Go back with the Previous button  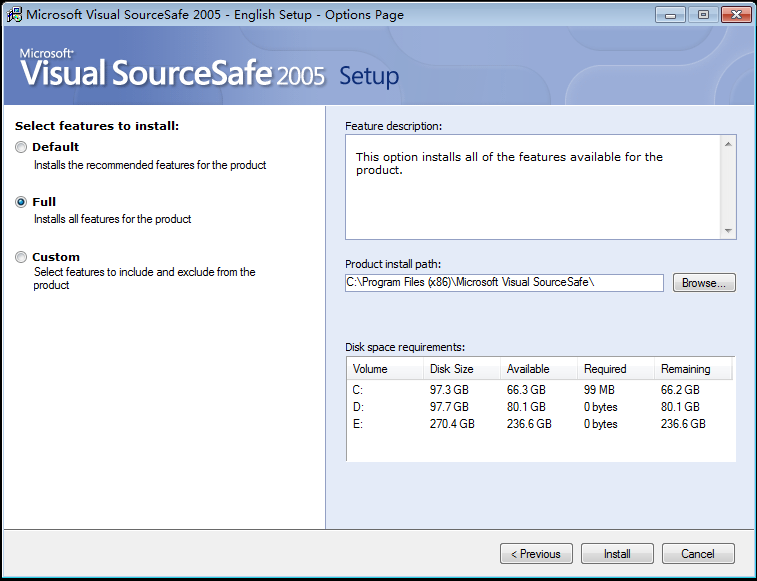point(537,554)
